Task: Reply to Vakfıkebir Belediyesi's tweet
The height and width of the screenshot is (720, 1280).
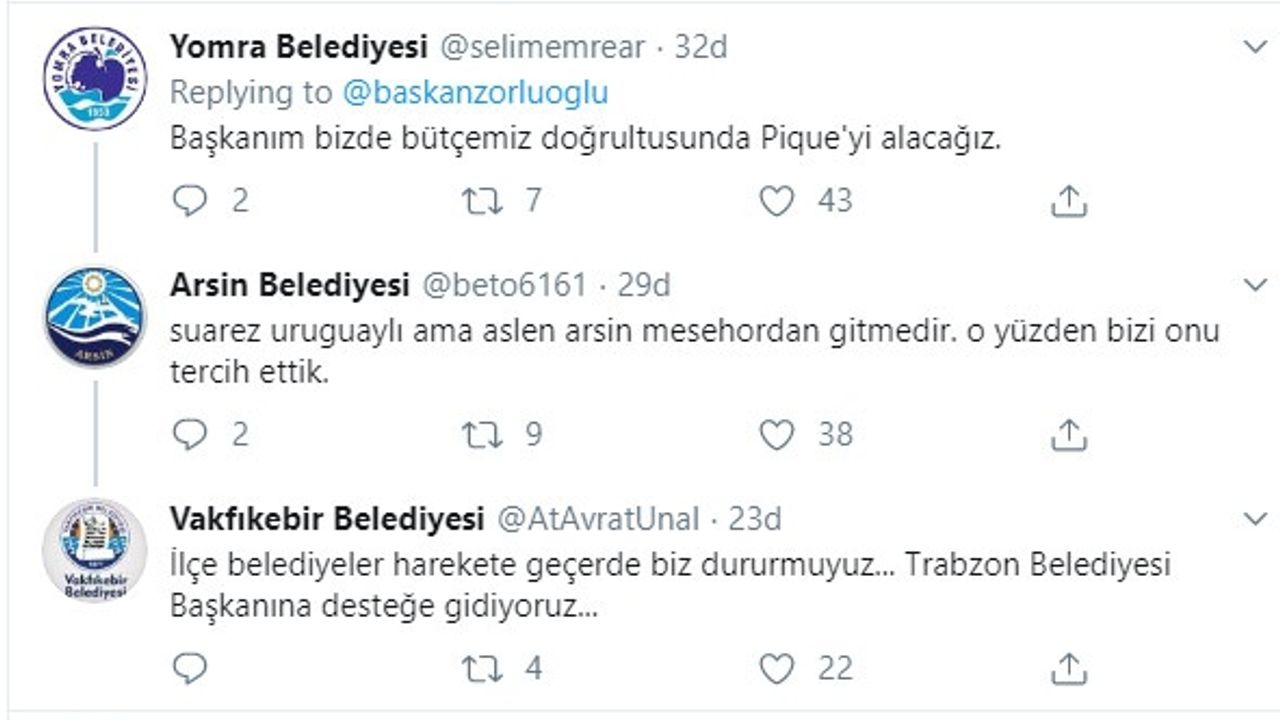Action: pos(189,667)
